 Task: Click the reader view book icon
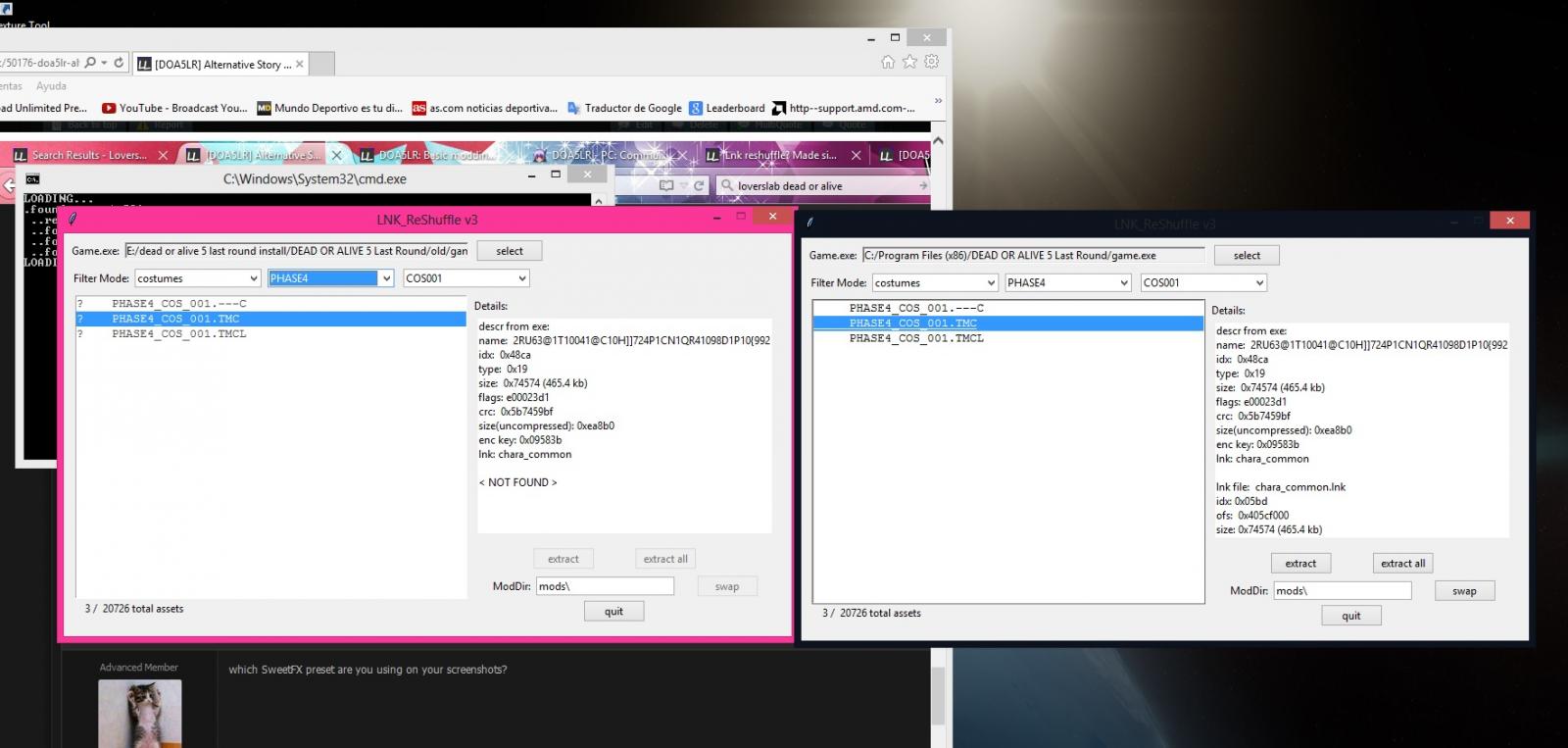pos(666,185)
